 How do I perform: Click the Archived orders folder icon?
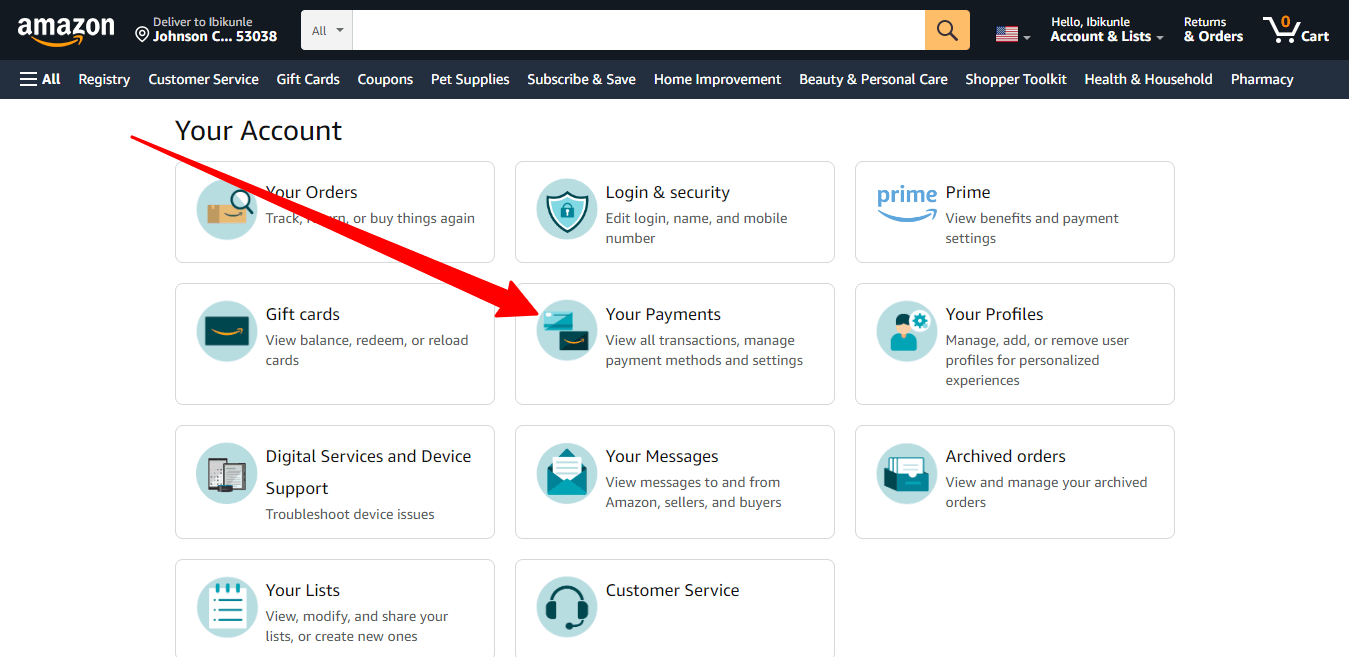pos(907,473)
